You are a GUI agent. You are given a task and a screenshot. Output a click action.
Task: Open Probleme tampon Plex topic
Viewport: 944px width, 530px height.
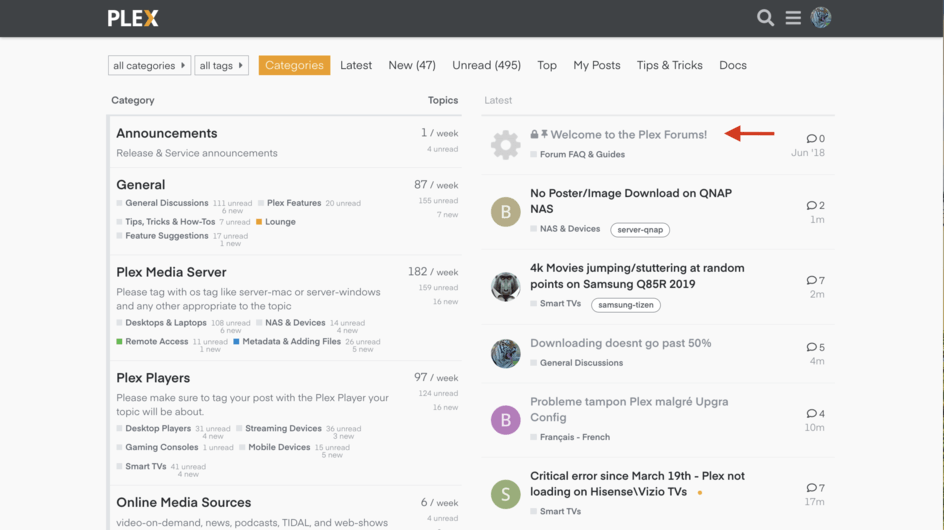[629, 409]
